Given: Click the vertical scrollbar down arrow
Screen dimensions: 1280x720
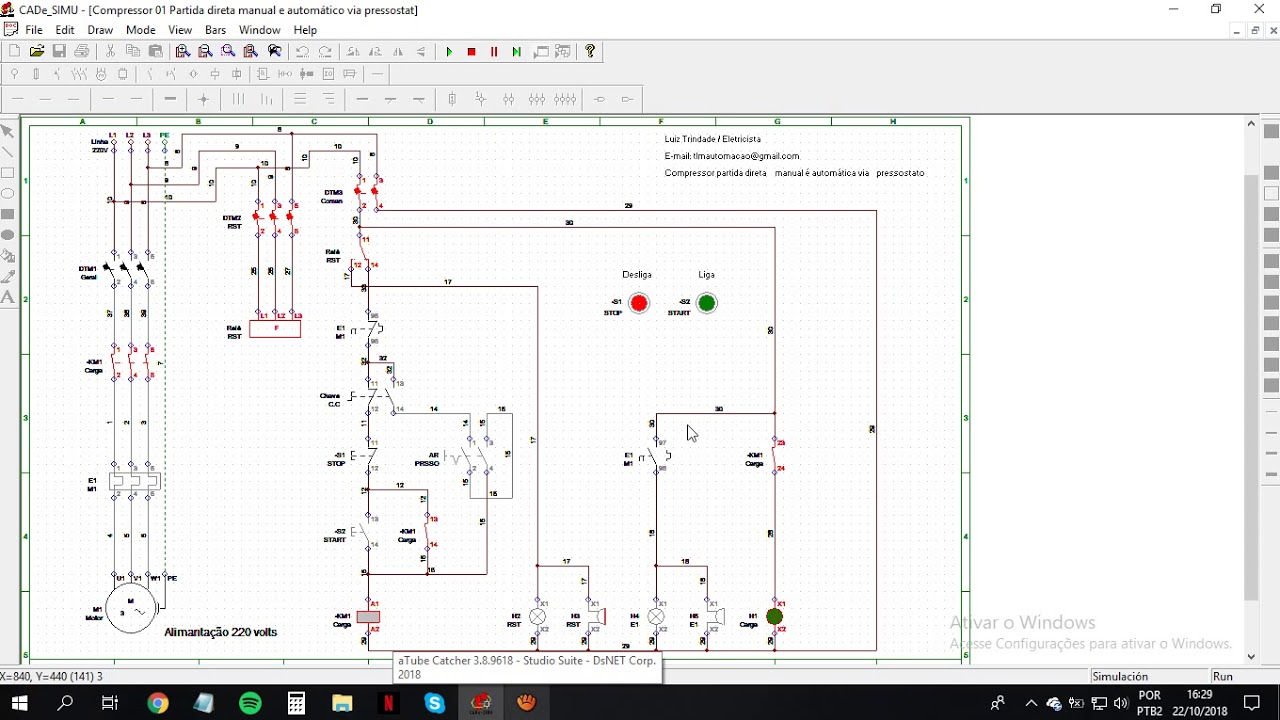Looking at the screenshot, I should 1251,657.
